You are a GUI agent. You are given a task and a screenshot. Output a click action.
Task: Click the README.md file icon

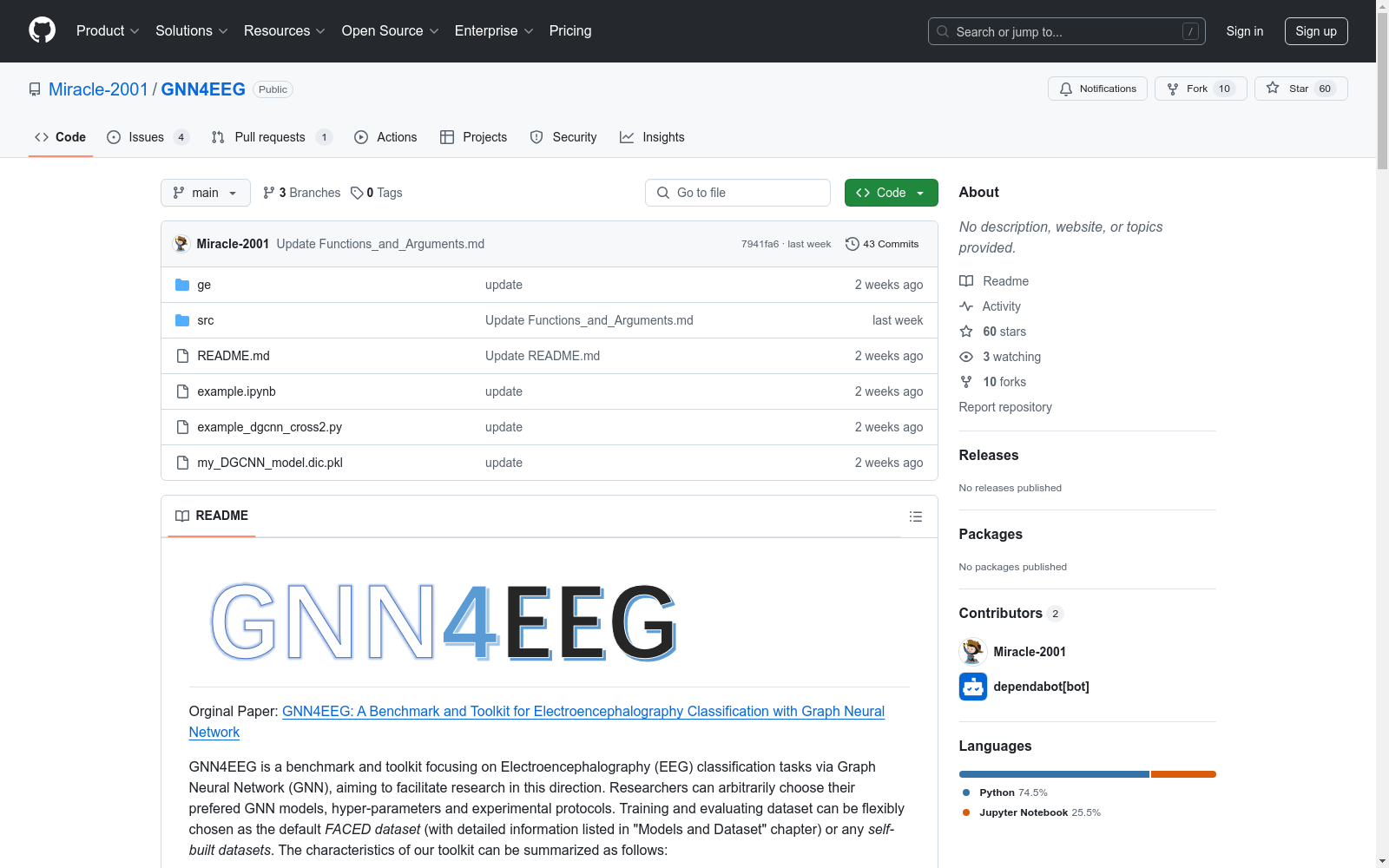(182, 356)
